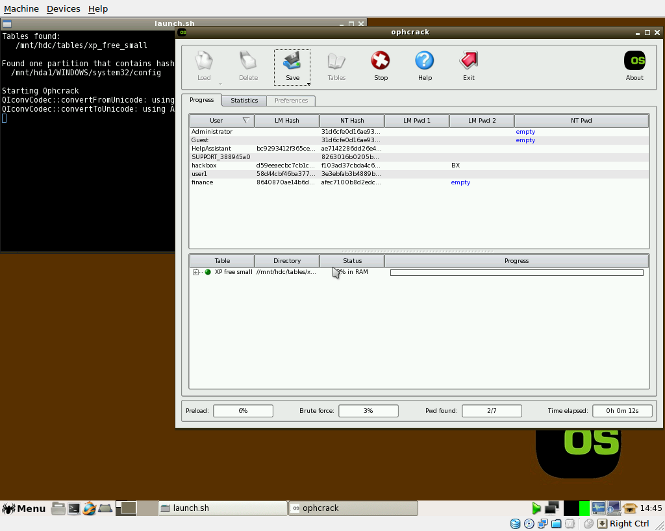This screenshot has height=531, width=665.
Task: Click the Progress column header in tables list
Action: (x=517, y=261)
